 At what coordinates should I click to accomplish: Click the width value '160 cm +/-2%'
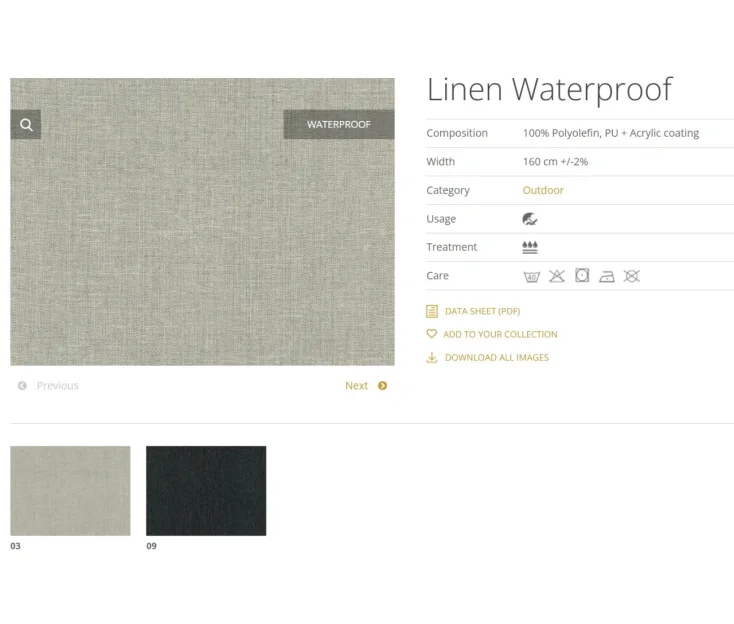(x=555, y=162)
